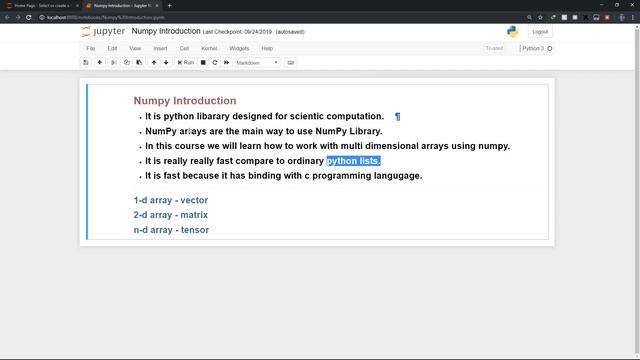Click the kernel idle circle indicator
This screenshot has height=360, width=640.
550,49
